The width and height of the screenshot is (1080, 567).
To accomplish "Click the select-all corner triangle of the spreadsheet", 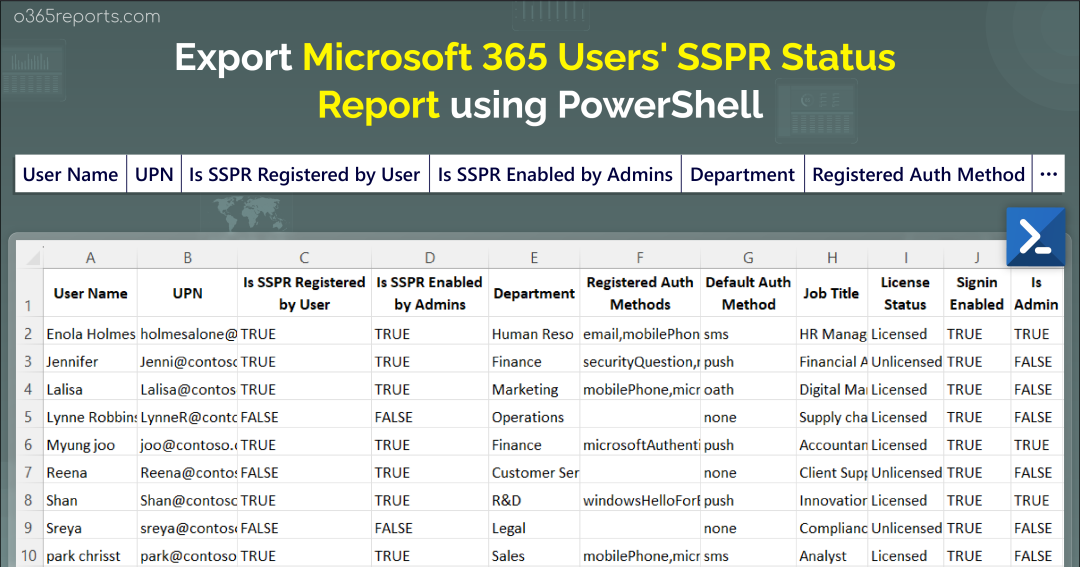I will (32, 258).
